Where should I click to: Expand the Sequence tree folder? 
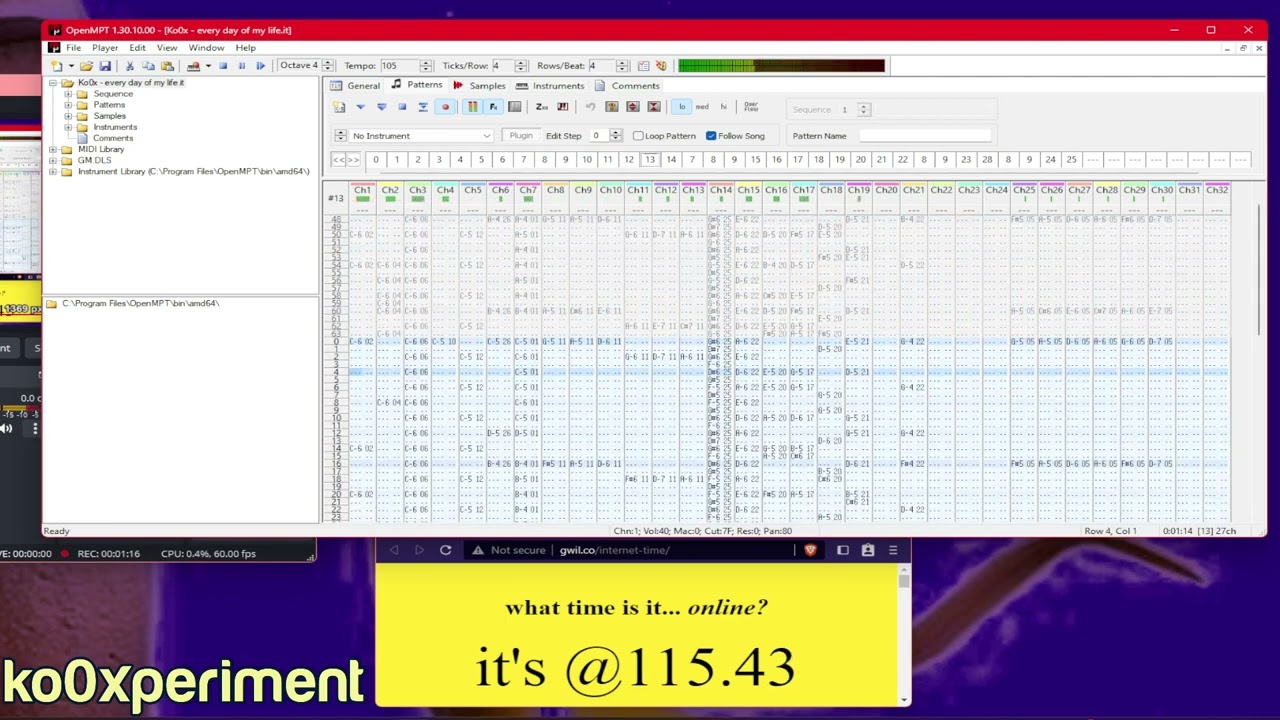68,94
